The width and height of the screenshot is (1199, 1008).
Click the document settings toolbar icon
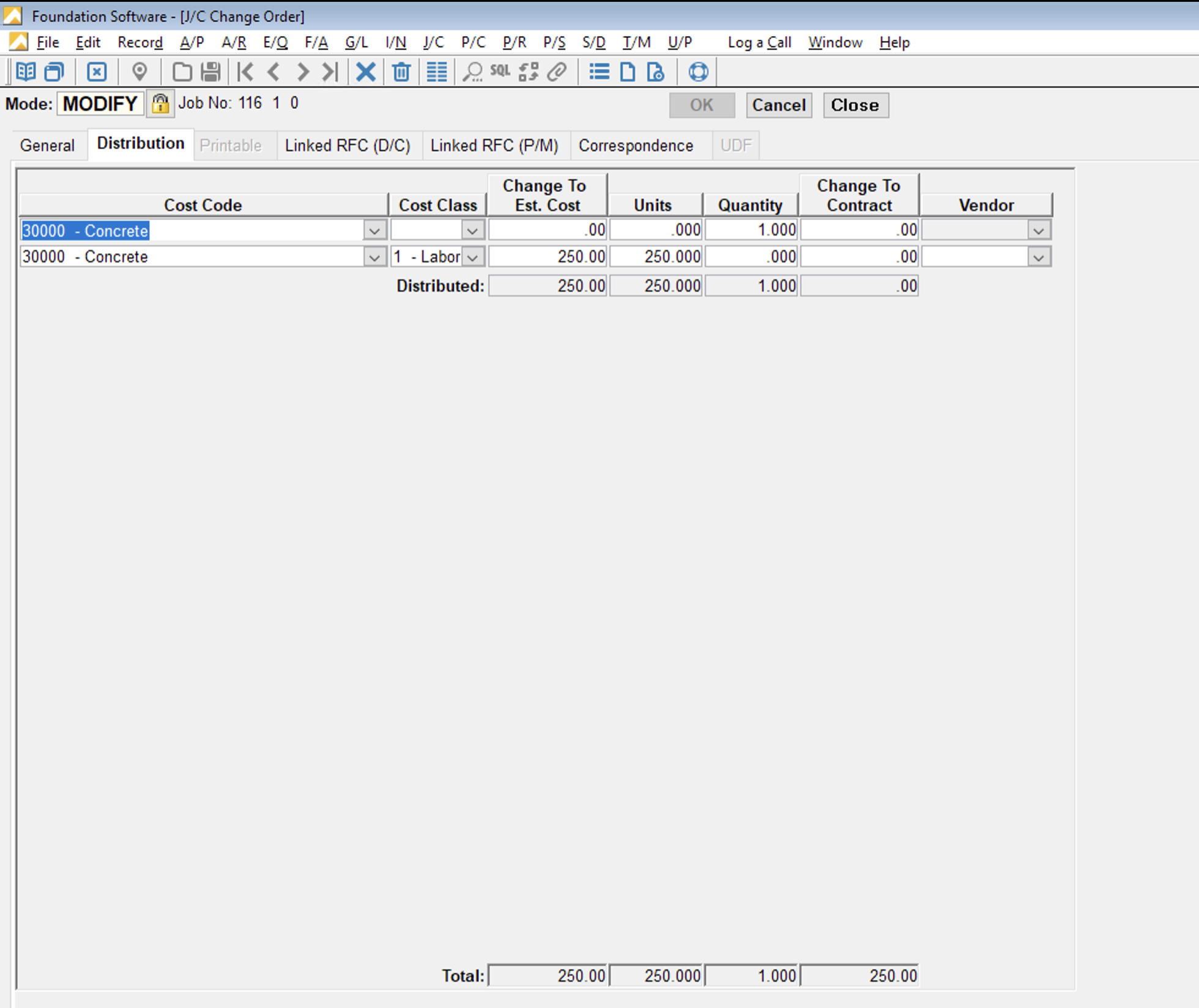(656, 72)
